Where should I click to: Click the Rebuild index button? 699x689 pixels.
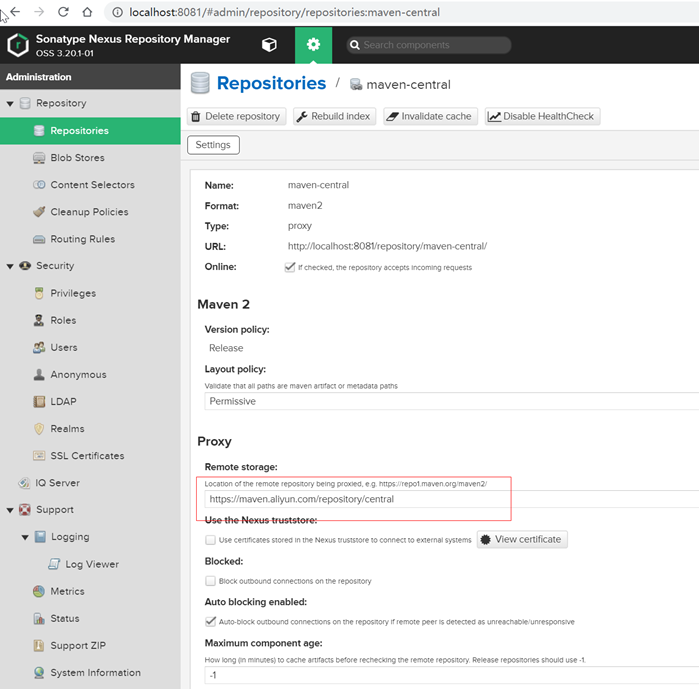pyautogui.click(x=334, y=116)
